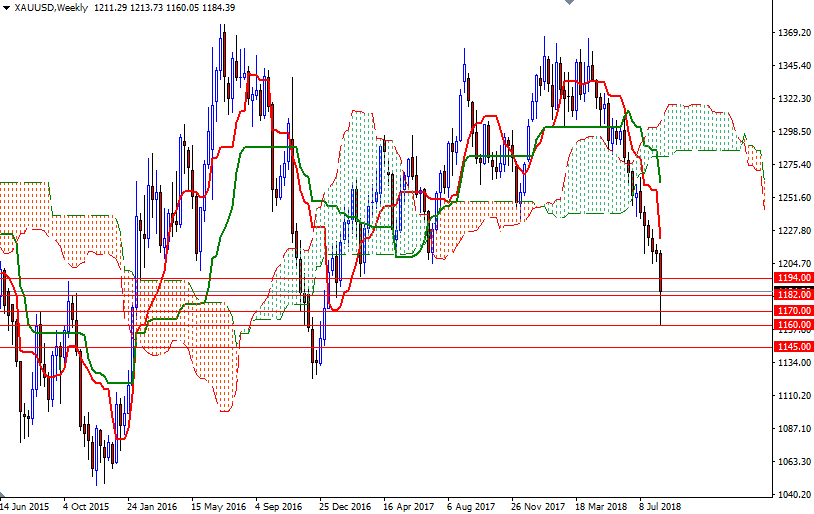Click the 14 Jun 2015 date label
Viewport: 814px width, 514px height.
point(24,506)
